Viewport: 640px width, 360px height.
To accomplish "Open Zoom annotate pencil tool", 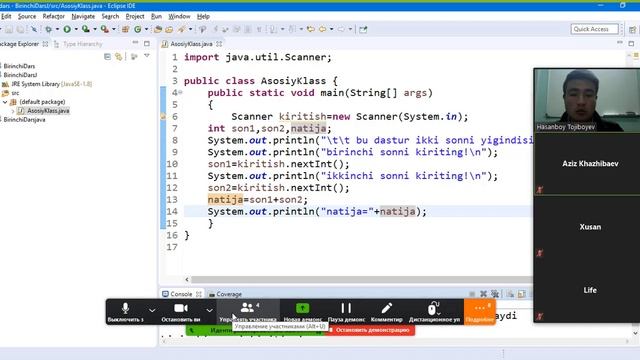I will click(387, 312).
